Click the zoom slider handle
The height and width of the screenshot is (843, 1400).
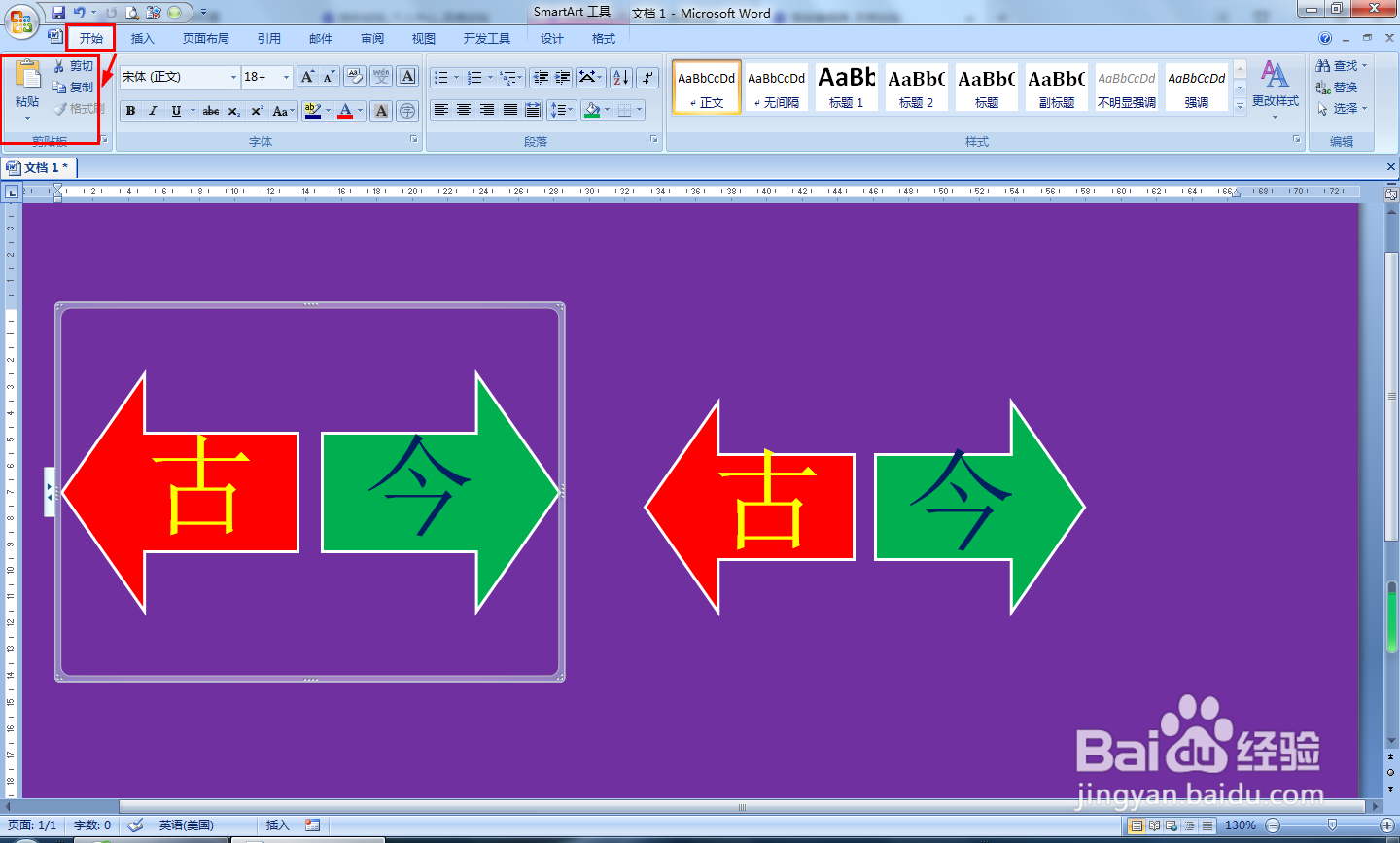1332,825
